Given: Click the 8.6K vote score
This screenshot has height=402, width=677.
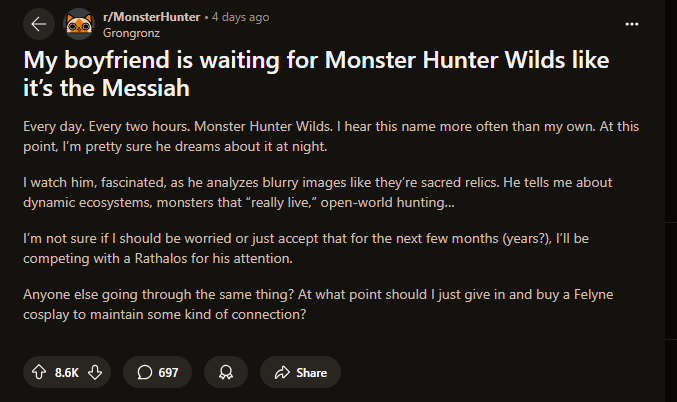Looking at the screenshot, I should [x=67, y=372].
